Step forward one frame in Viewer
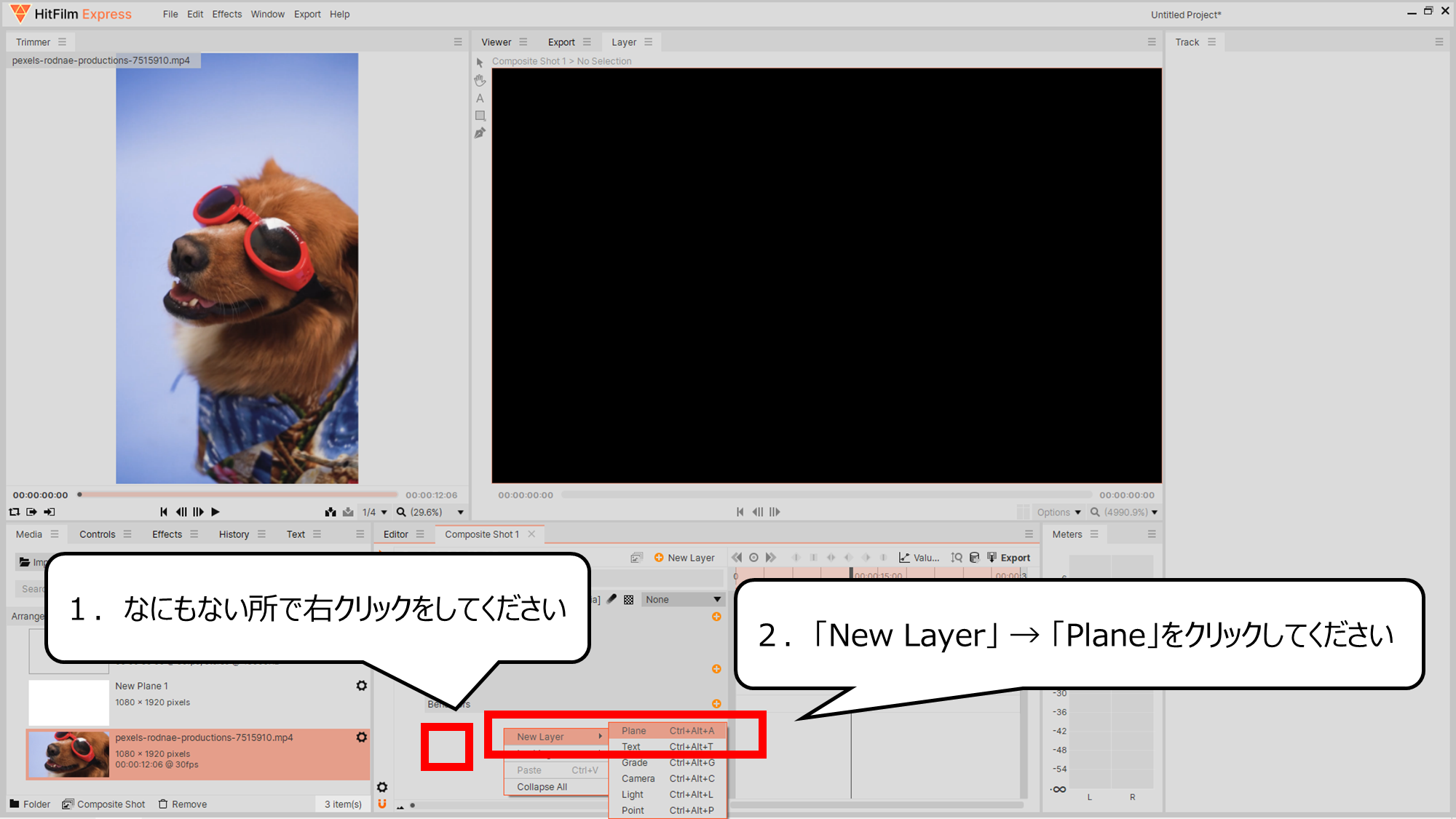This screenshot has width=1456, height=819. pos(775,512)
